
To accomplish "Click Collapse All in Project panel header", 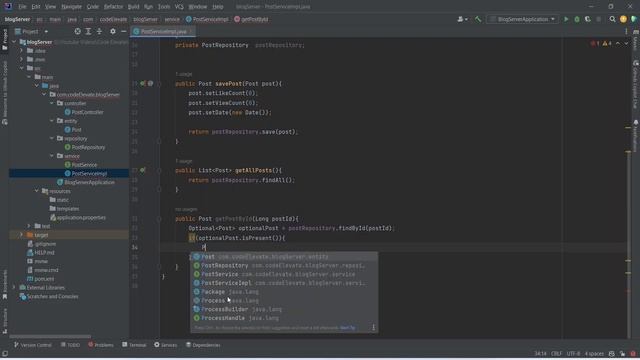I will [x=99, y=31].
